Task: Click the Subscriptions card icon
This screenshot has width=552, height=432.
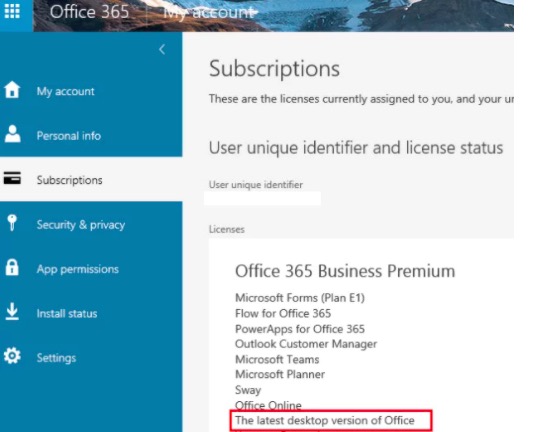Action: 12,178
